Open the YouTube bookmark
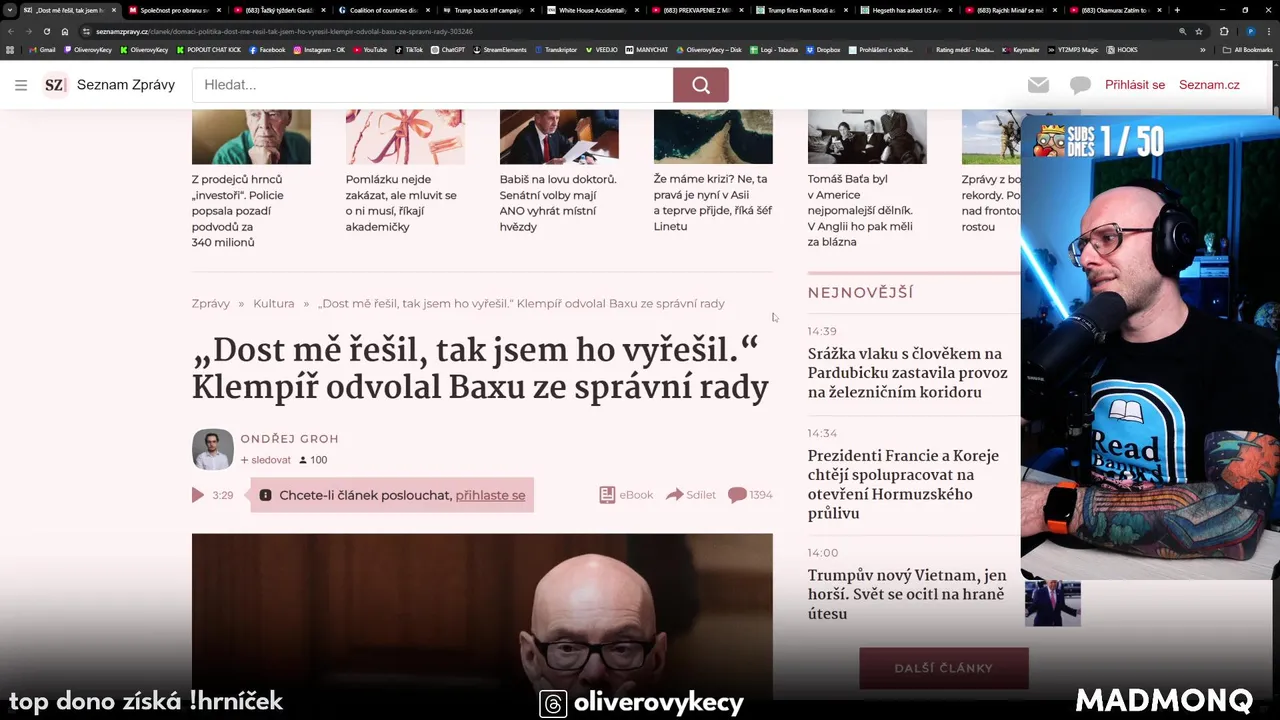 click(370, 50)
